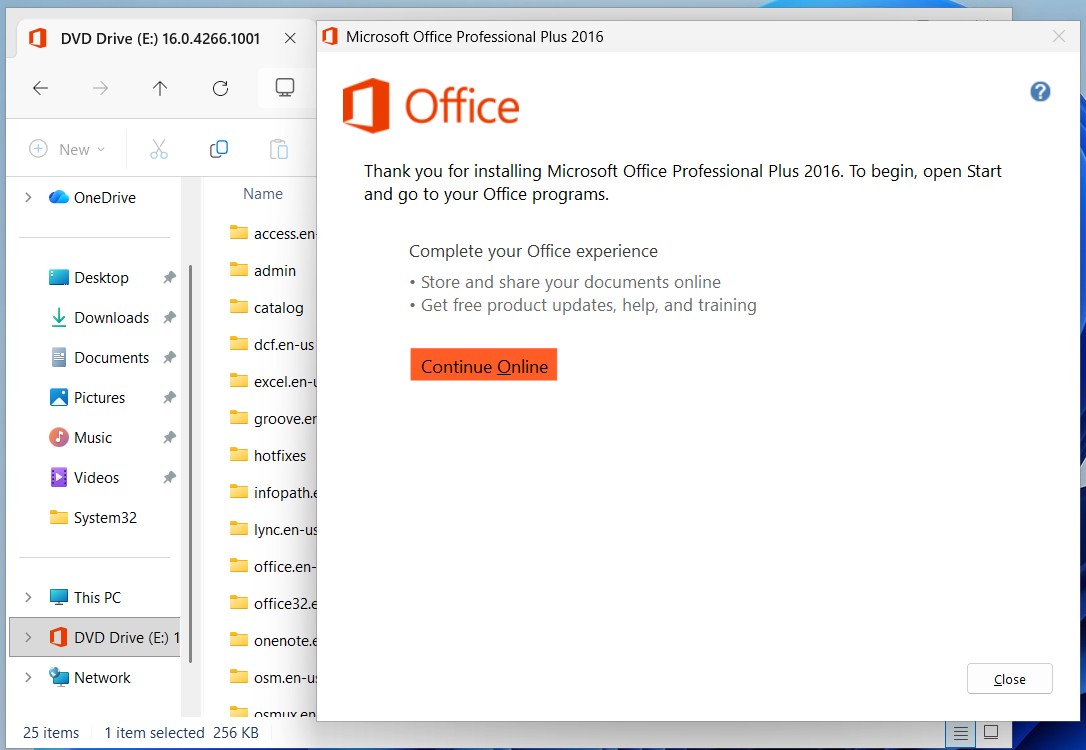
Task: Refresh the current folder view
Action: click(x=221, y=88)
